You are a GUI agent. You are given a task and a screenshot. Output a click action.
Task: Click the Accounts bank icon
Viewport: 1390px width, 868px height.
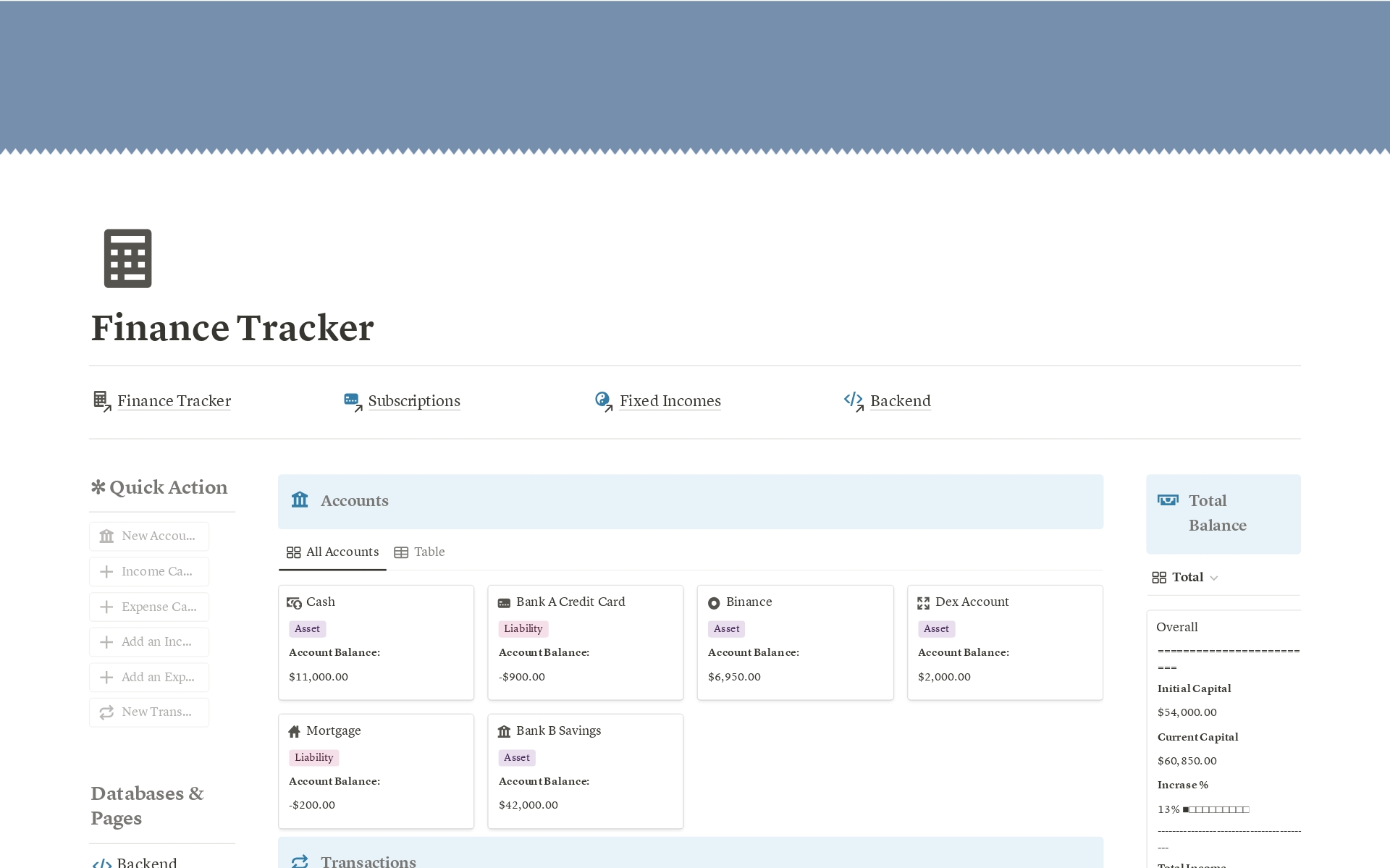tap(299, 501)
